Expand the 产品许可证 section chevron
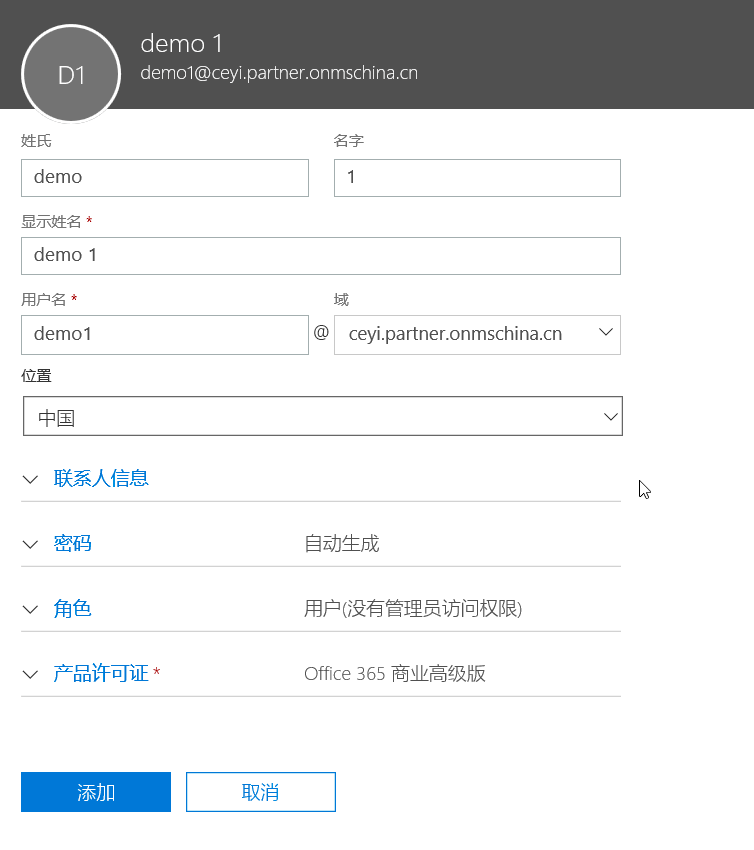Image resolution: width=754 pixels, height=850 pixels. pos(30,674)
